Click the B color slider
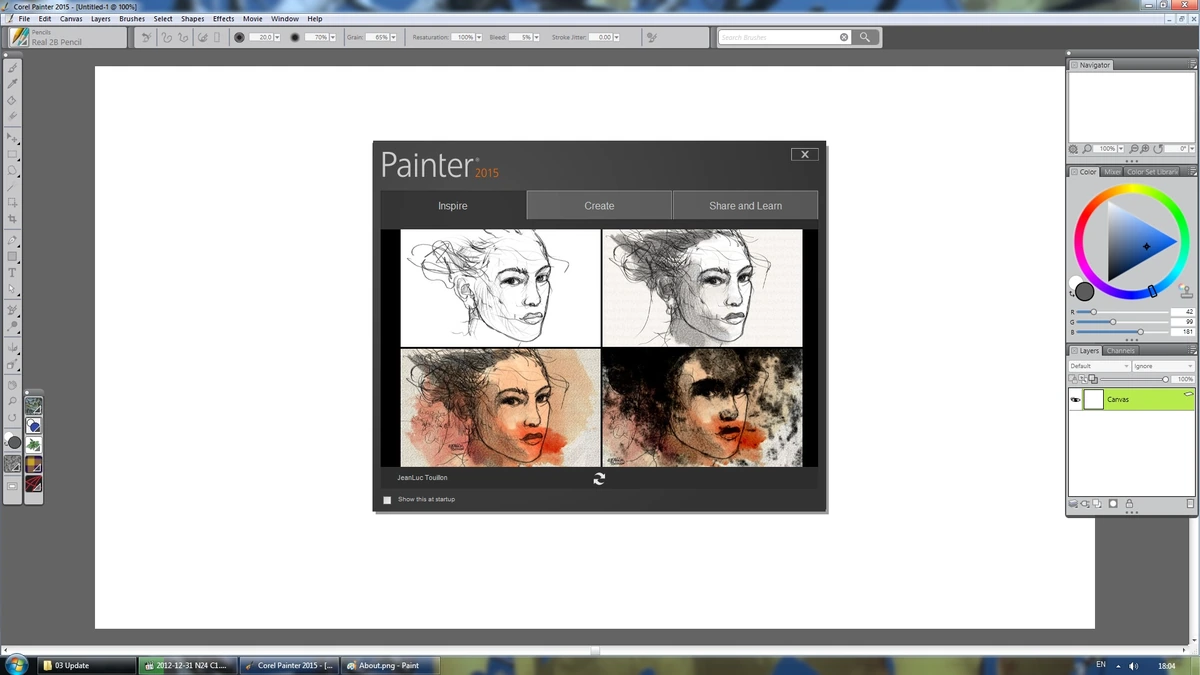Screen dimensions: 1200x675 coord(1123,331)
